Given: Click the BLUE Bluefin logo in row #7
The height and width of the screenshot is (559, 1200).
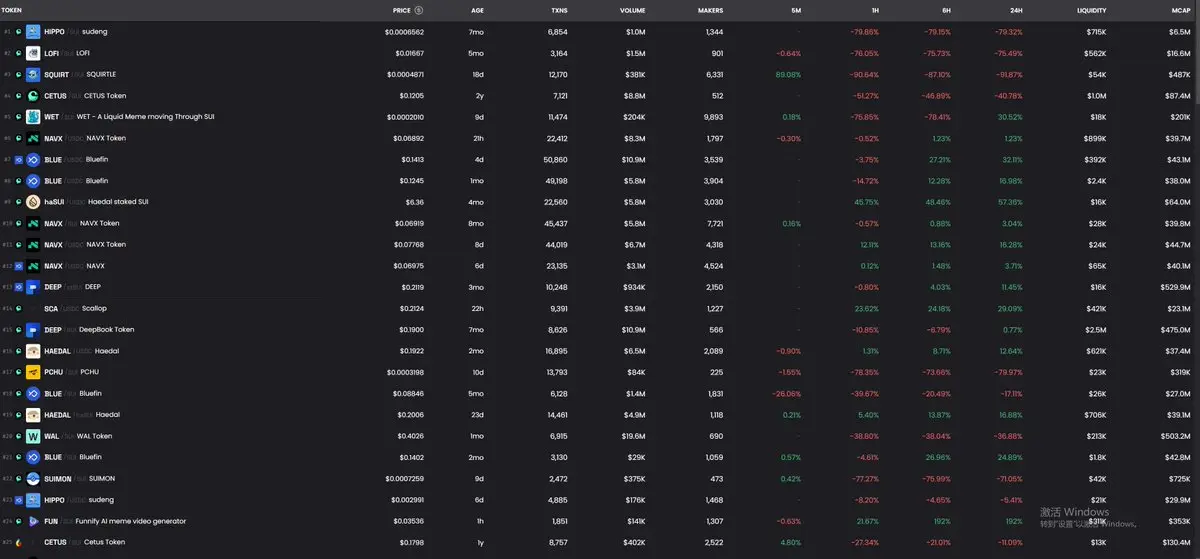Looking at the screenshot, I should [x=33, y=160].
